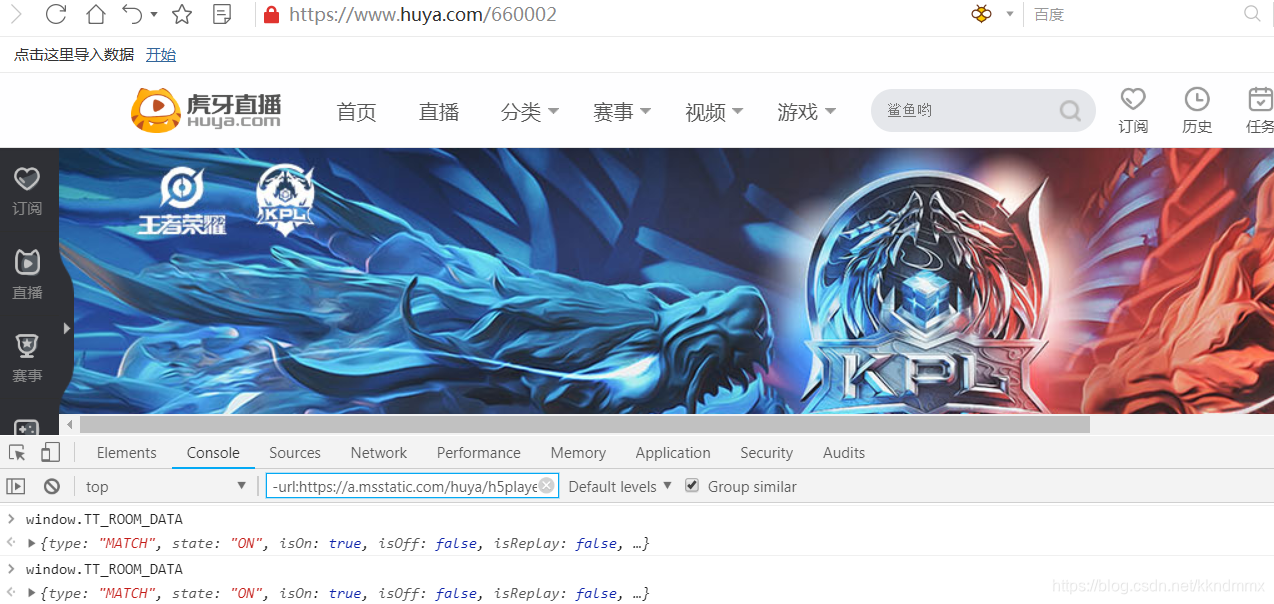The height and width of the screenshot is (604, 1274).
Task: Expand the second console object output
Action: (31, 594)
